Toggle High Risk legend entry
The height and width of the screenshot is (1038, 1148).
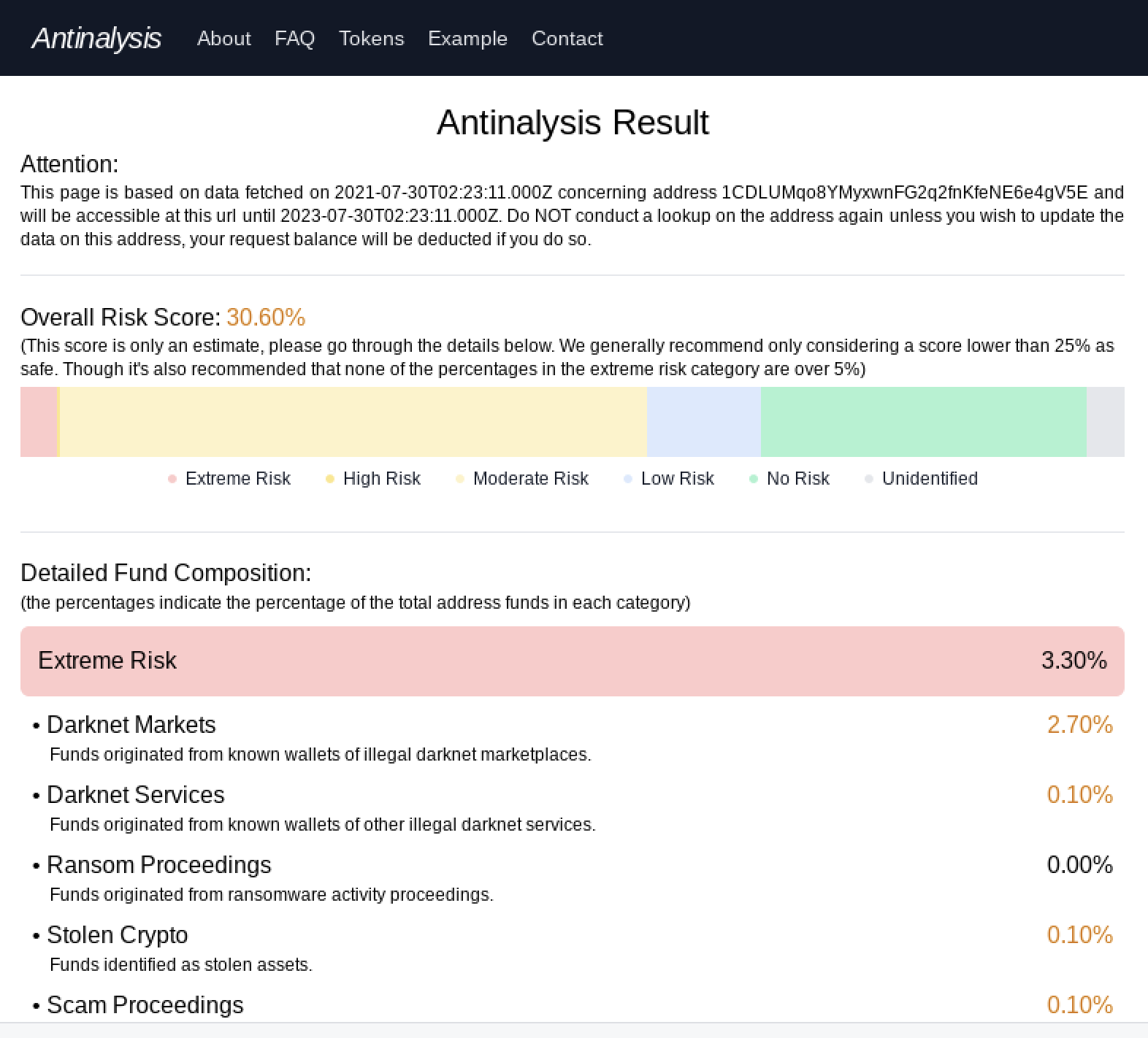point(373,479)
